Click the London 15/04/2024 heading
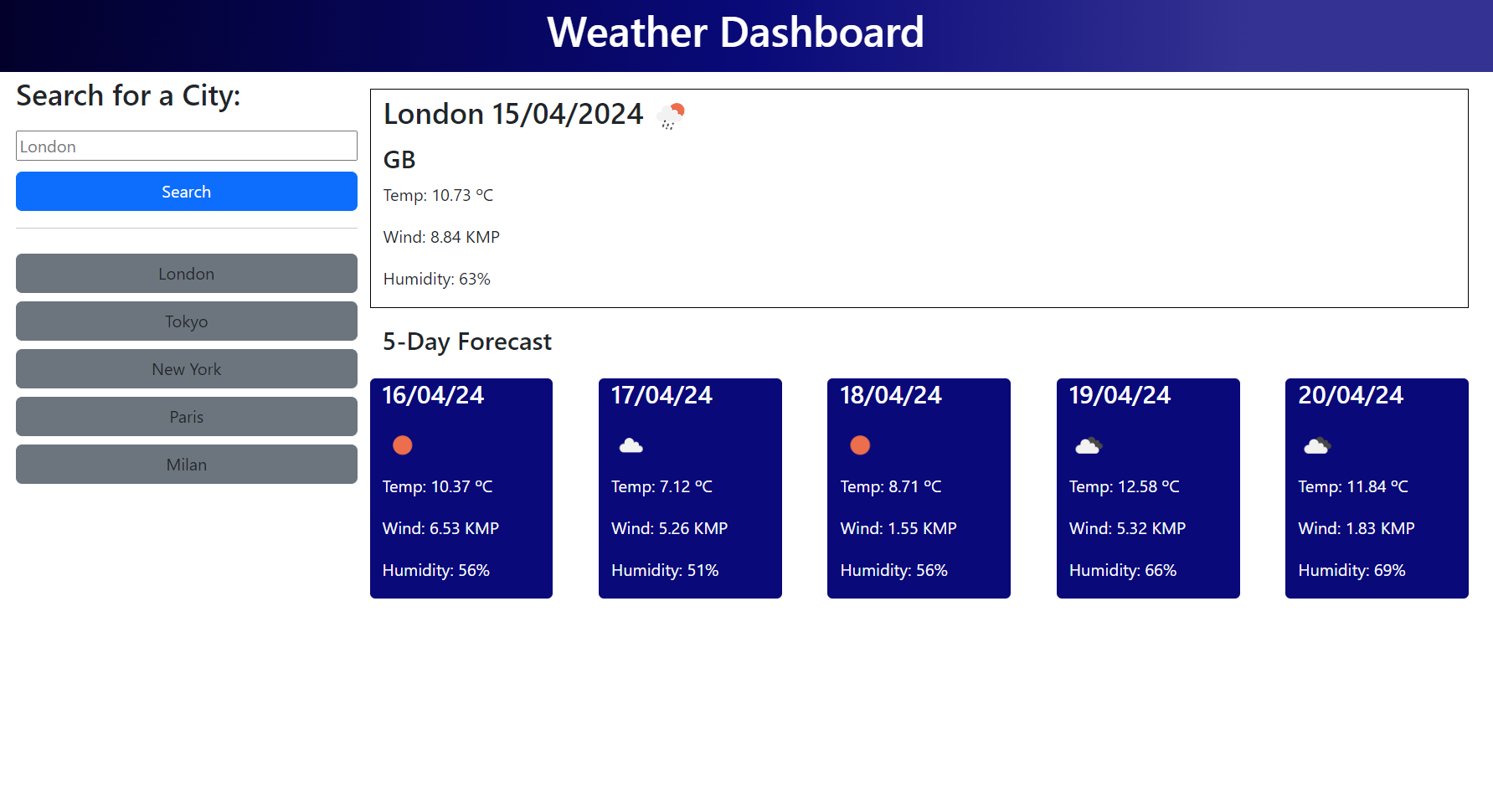Screen dimensions: 1493x812 (x=512, y=114)
